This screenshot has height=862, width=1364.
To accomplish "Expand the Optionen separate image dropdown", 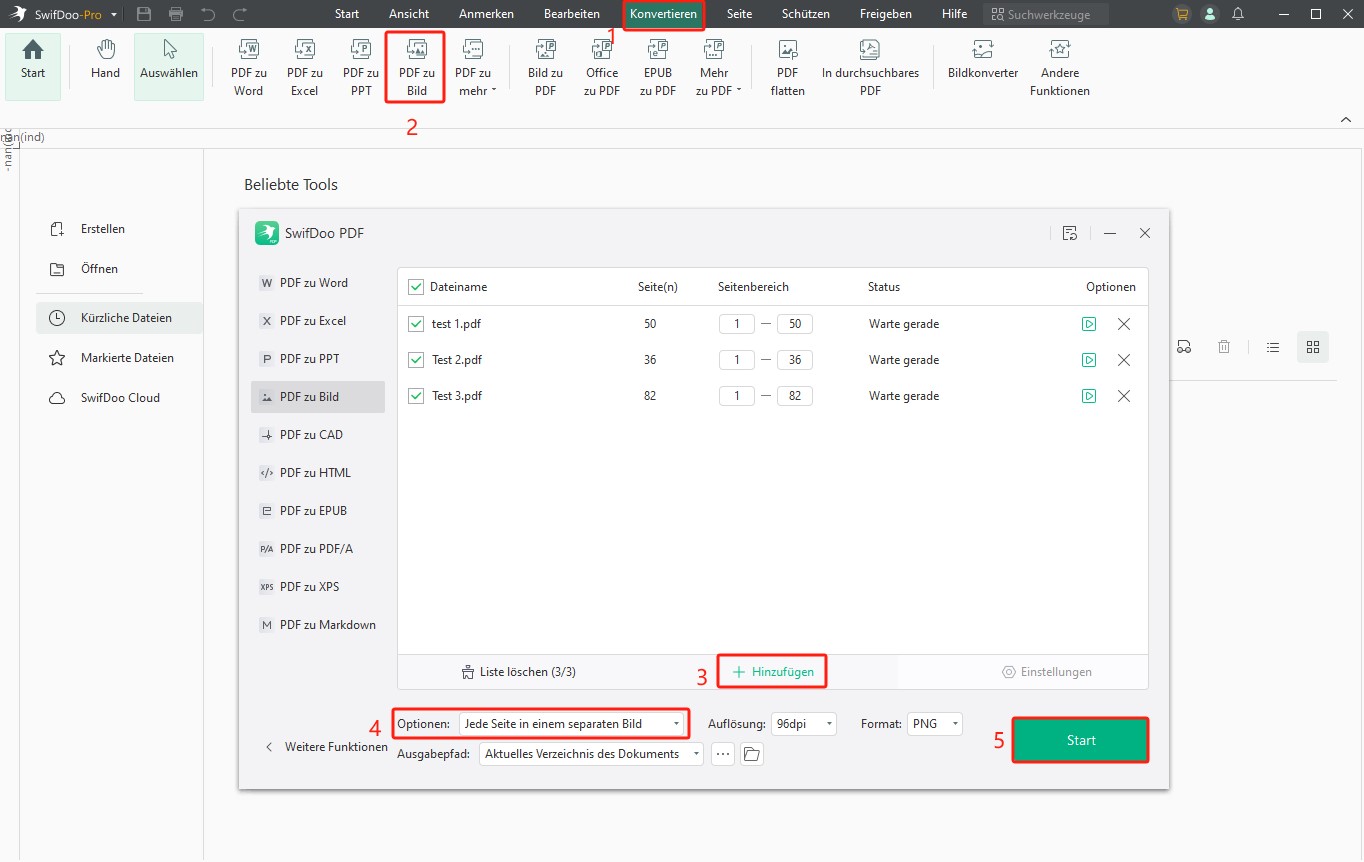I will point(572,724).
